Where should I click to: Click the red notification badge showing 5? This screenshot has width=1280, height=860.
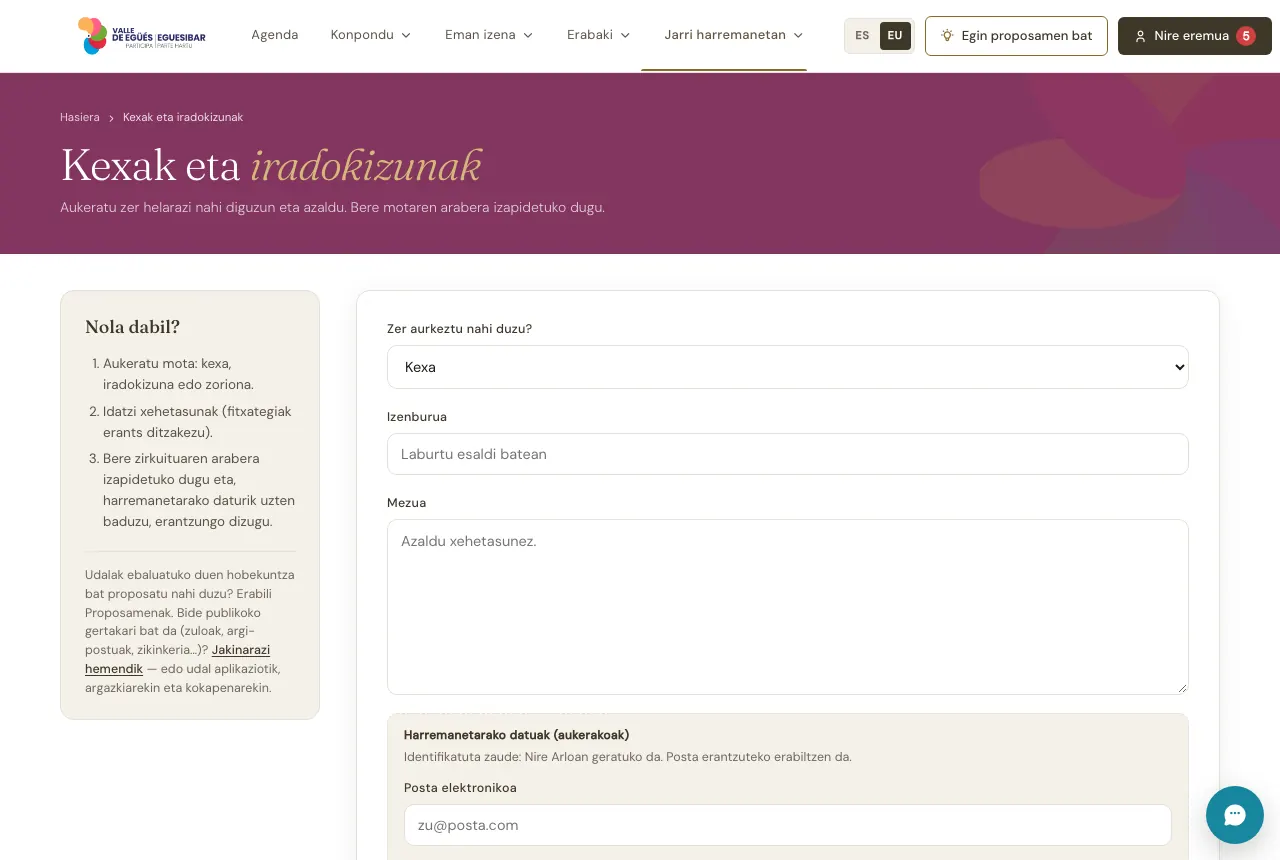click(x=1246, y=36)
